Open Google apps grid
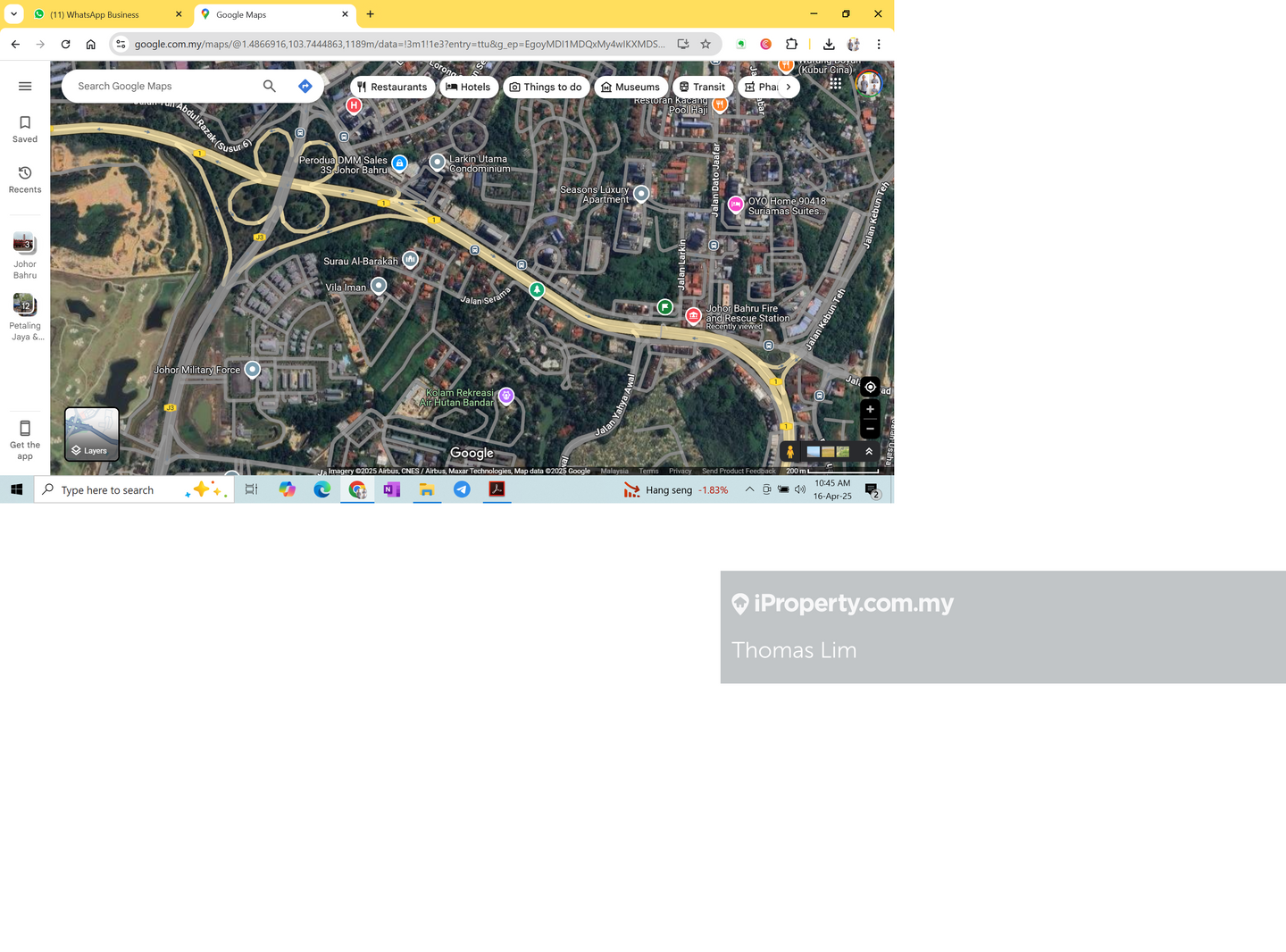The width and height of the screenshot is (1286, 952). tap(835, 83)
